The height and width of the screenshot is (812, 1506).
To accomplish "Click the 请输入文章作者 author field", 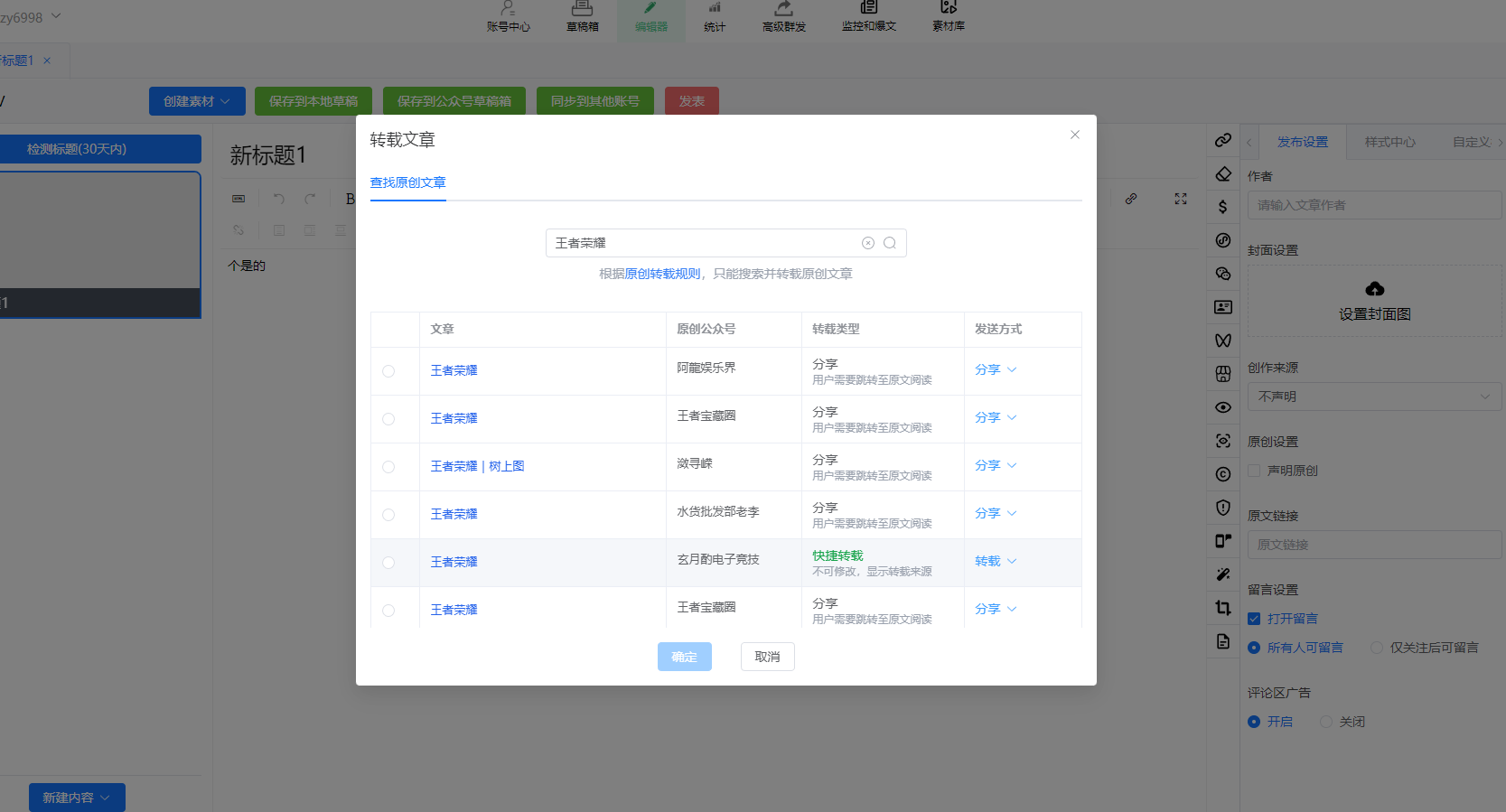I will [x=1374, y=205].
